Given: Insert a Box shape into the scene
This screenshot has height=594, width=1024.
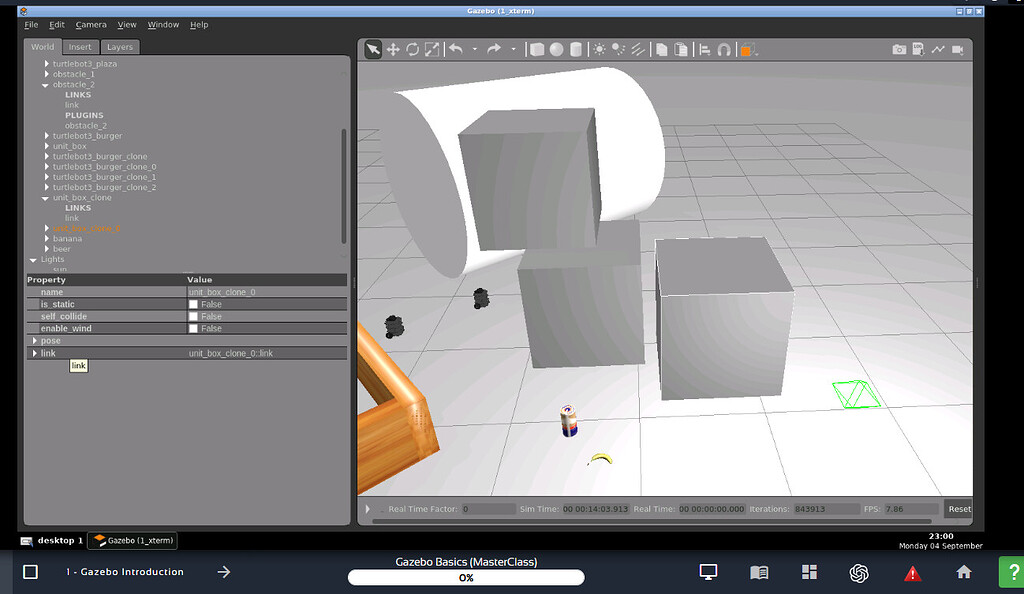Looking at the screenshot, I should tap(538, 48).
